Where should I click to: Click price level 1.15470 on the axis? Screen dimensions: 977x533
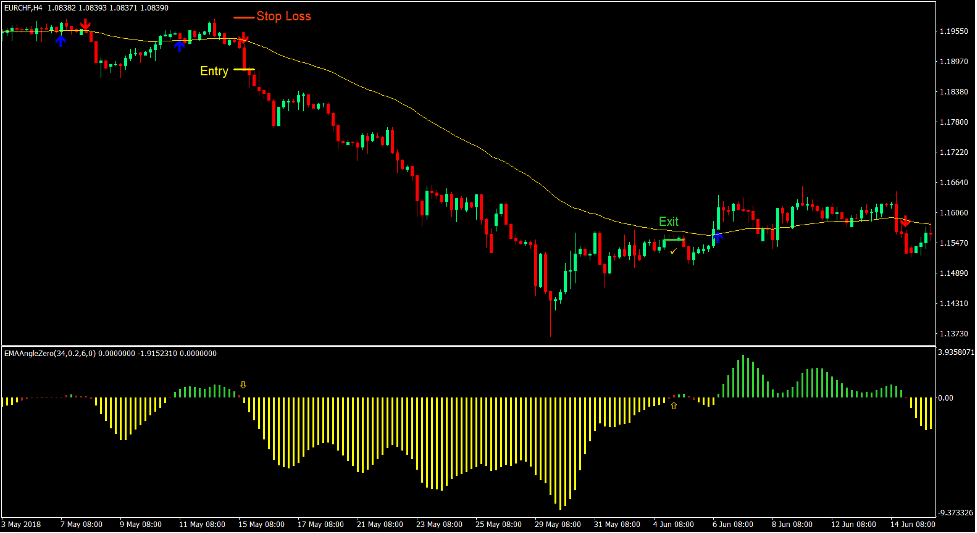tap(954, 243)
